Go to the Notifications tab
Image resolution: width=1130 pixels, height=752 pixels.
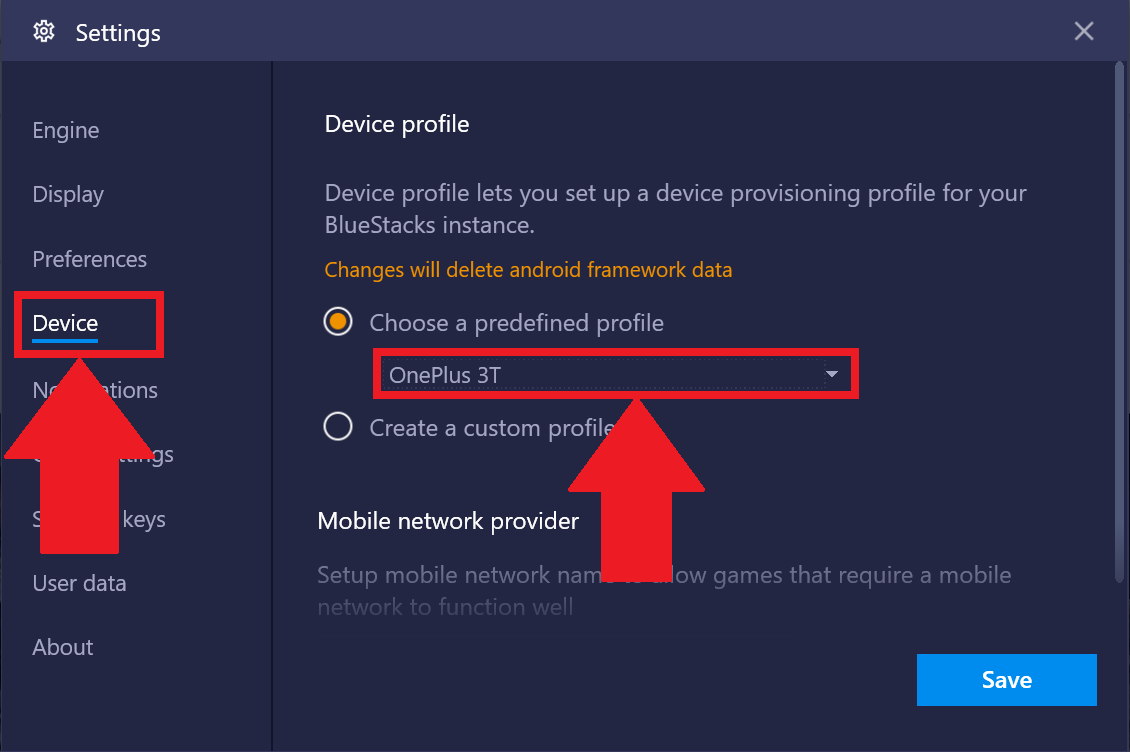point(94,390)
